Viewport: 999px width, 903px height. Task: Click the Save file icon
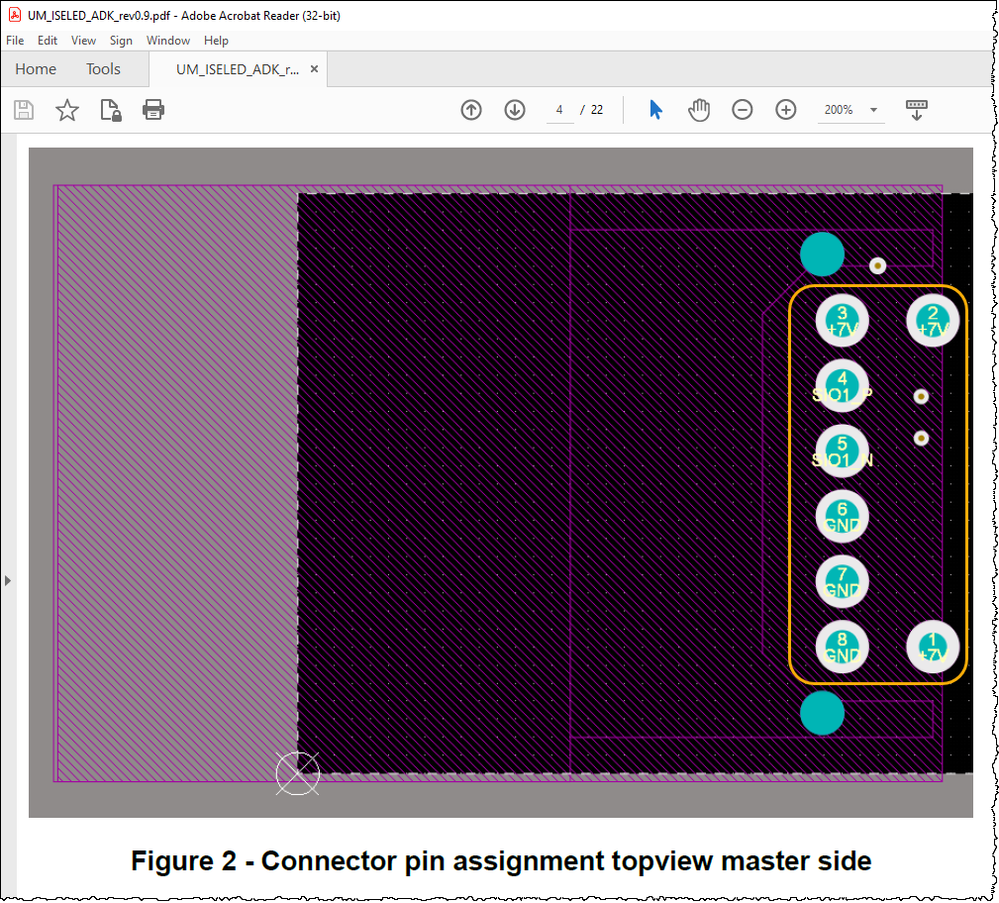23,110
